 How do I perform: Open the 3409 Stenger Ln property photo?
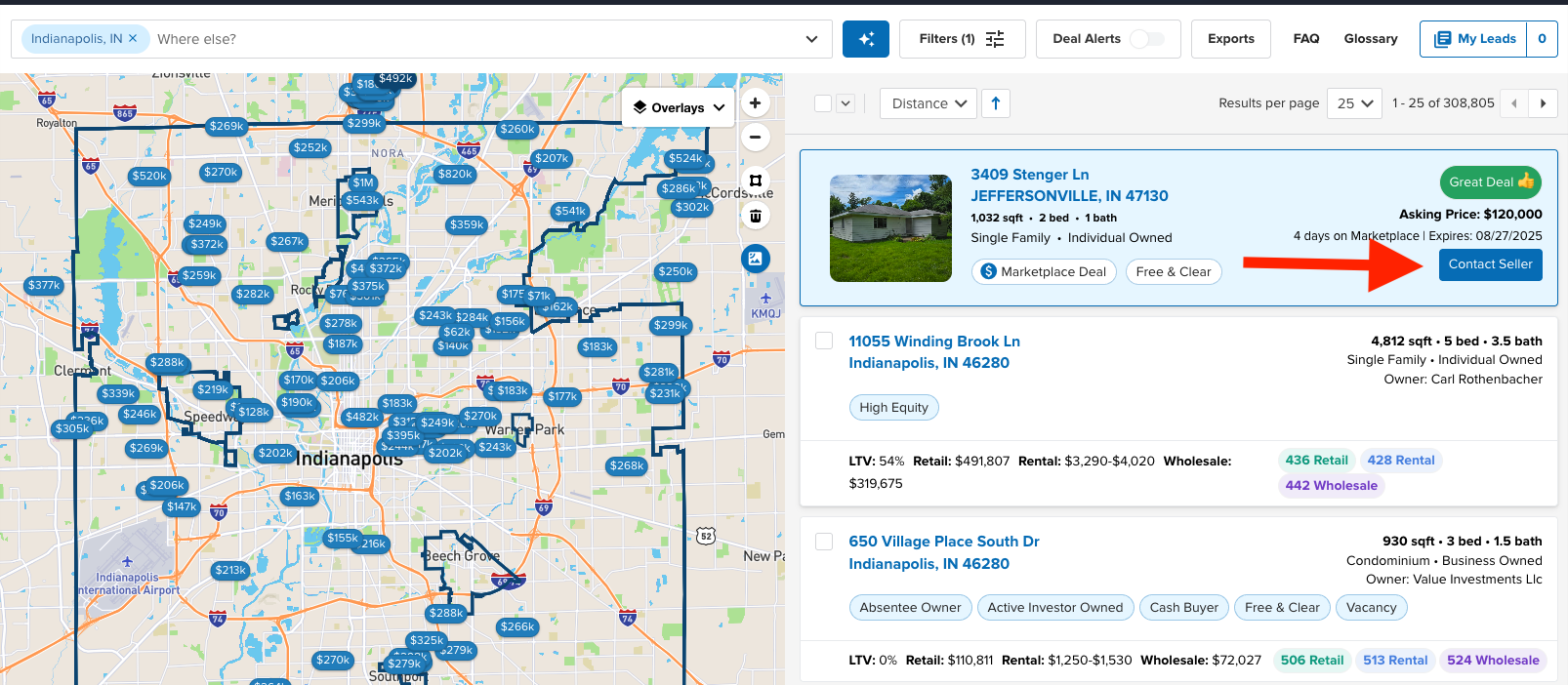point(890,228)
